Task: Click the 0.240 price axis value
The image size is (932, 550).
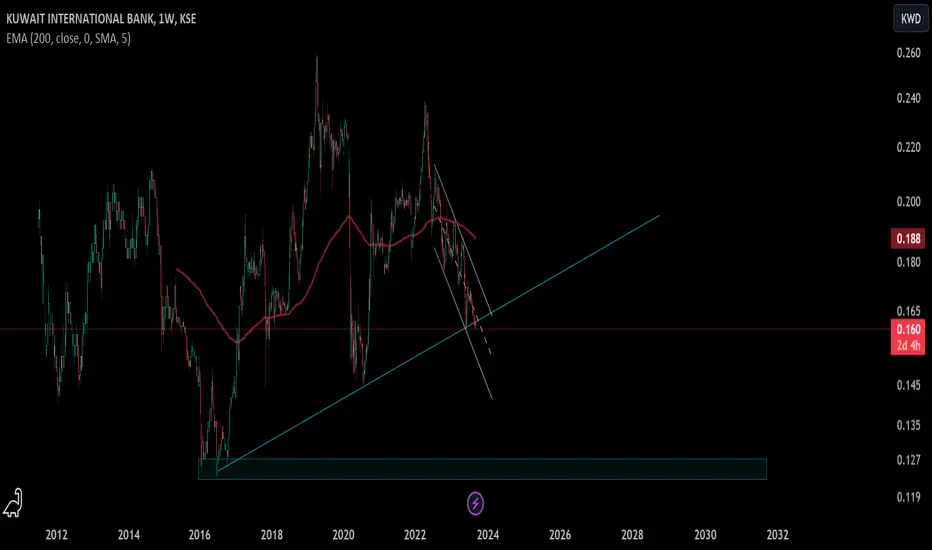Action: coord(908,98)
